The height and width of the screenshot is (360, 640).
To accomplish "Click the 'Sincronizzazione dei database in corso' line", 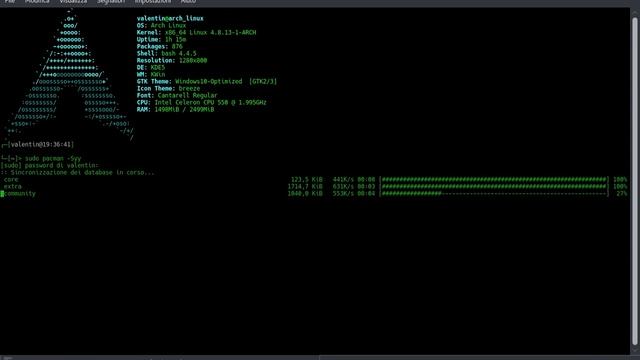I will (78, 173).
